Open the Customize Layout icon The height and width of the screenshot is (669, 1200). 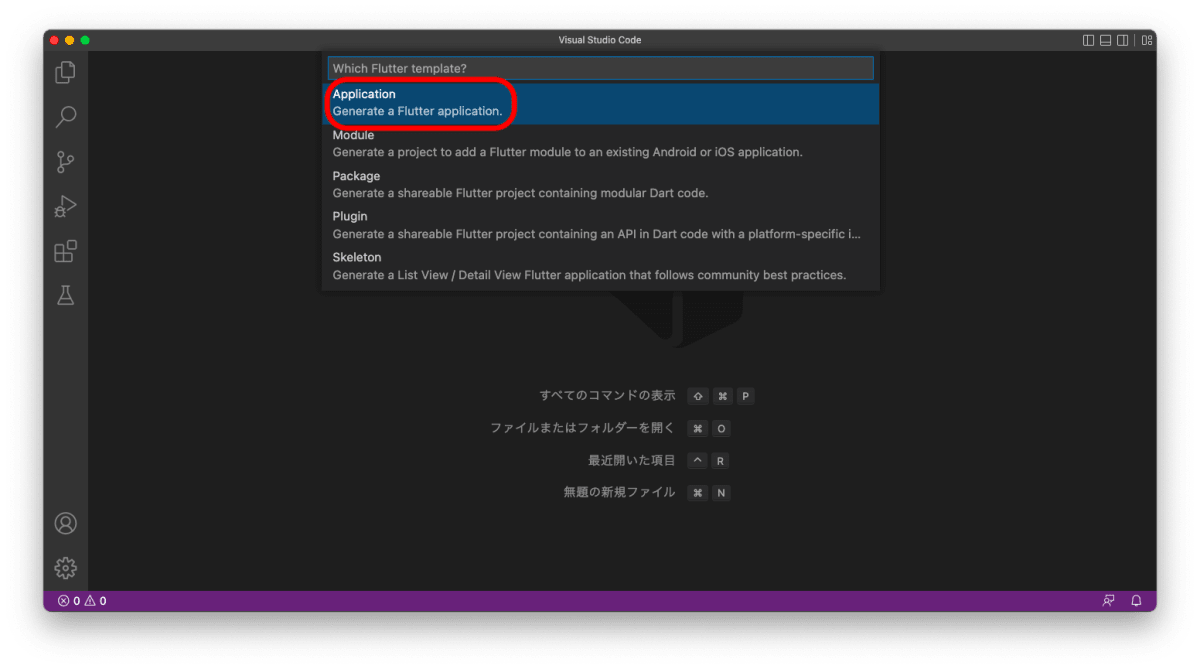click(x=1147, y=40)
